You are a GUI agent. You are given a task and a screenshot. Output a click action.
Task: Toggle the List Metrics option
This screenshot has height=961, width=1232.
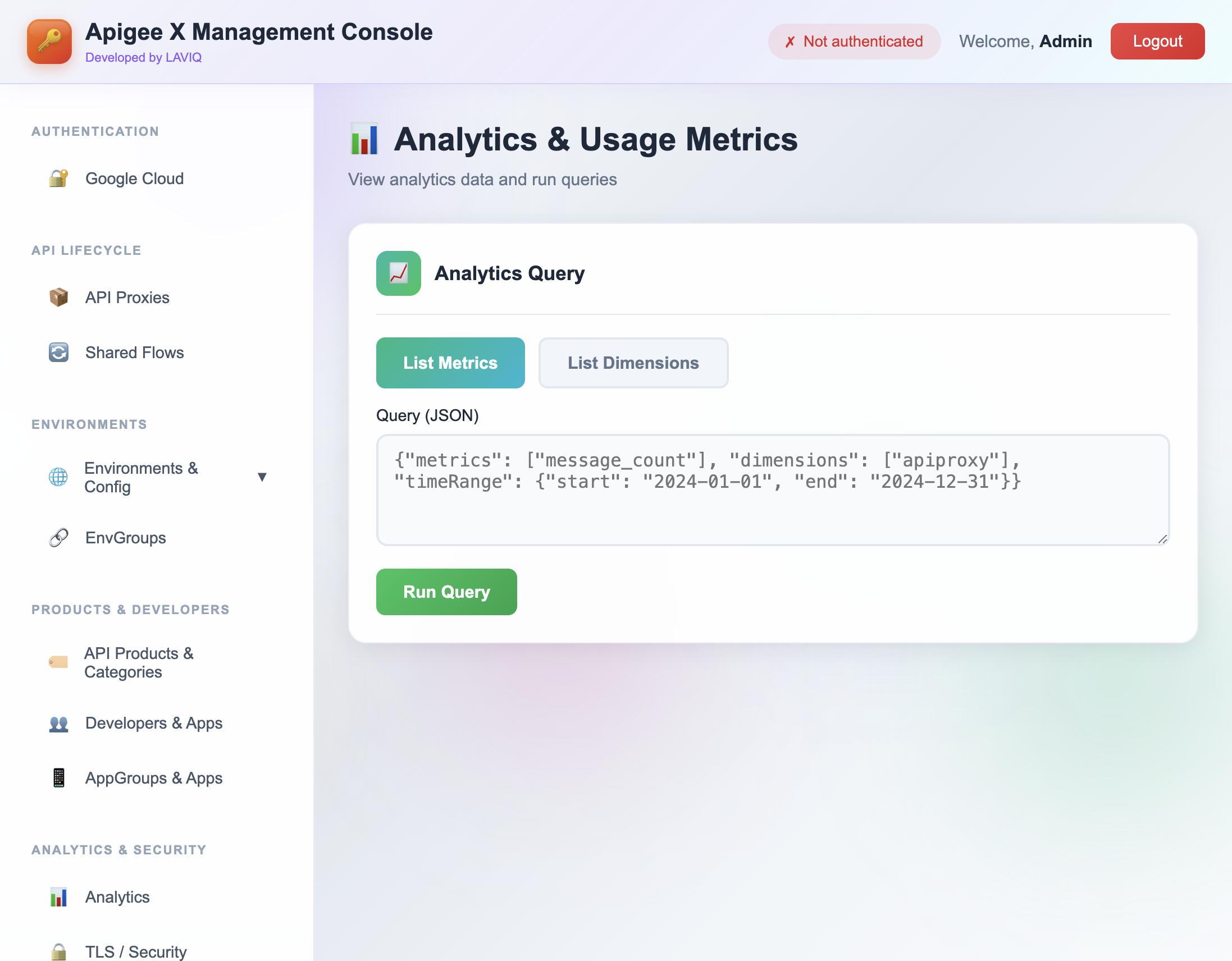[x=450, y=363]
